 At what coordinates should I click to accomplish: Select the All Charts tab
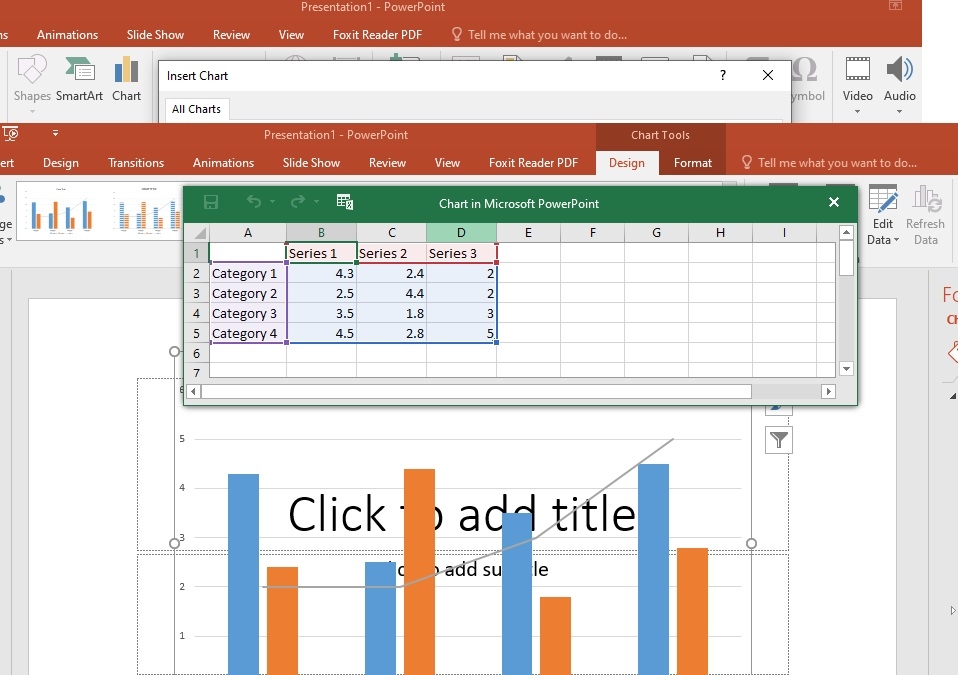coord(196,109)
